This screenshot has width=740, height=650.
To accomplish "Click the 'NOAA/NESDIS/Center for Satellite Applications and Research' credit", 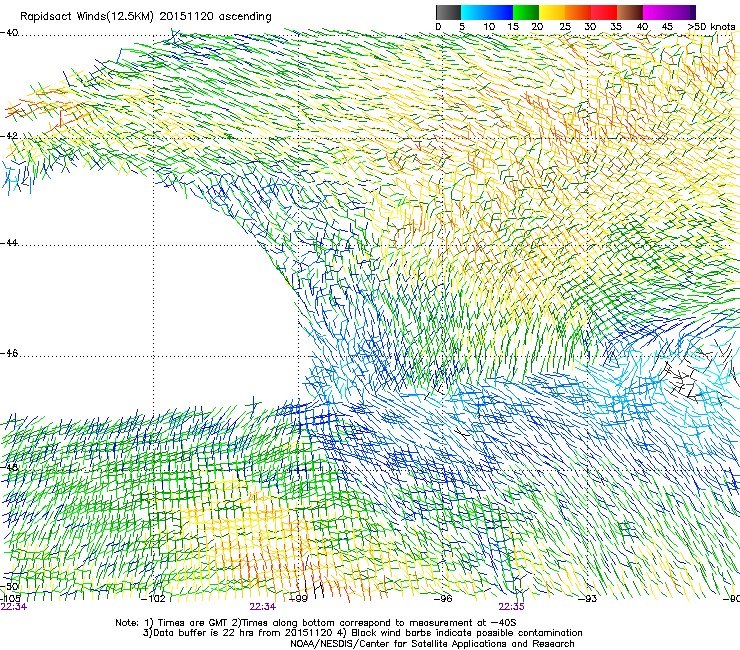I will coord(432,643).
